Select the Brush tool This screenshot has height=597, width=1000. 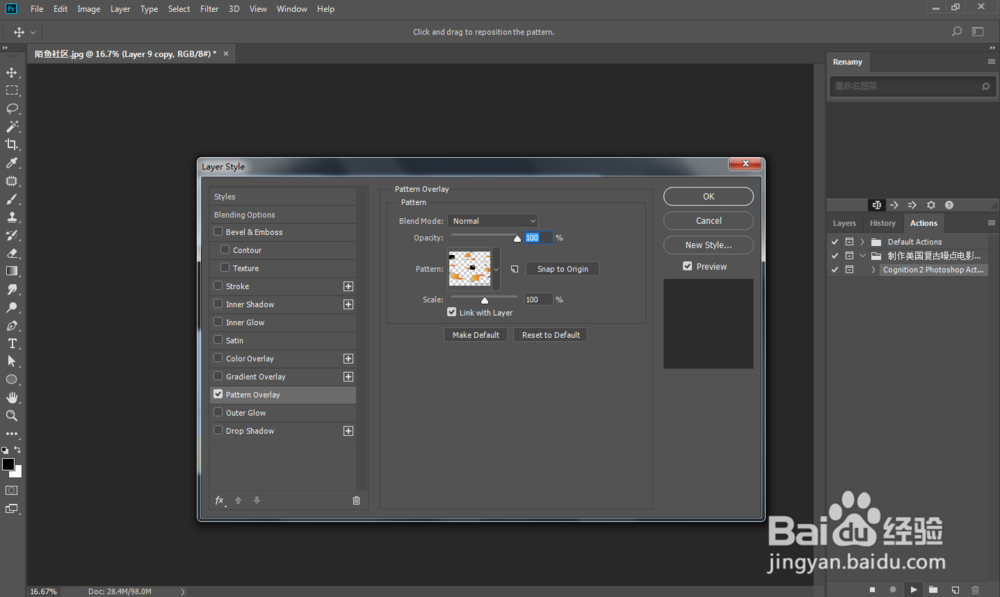pyautogui.click(x=11, y=199)
